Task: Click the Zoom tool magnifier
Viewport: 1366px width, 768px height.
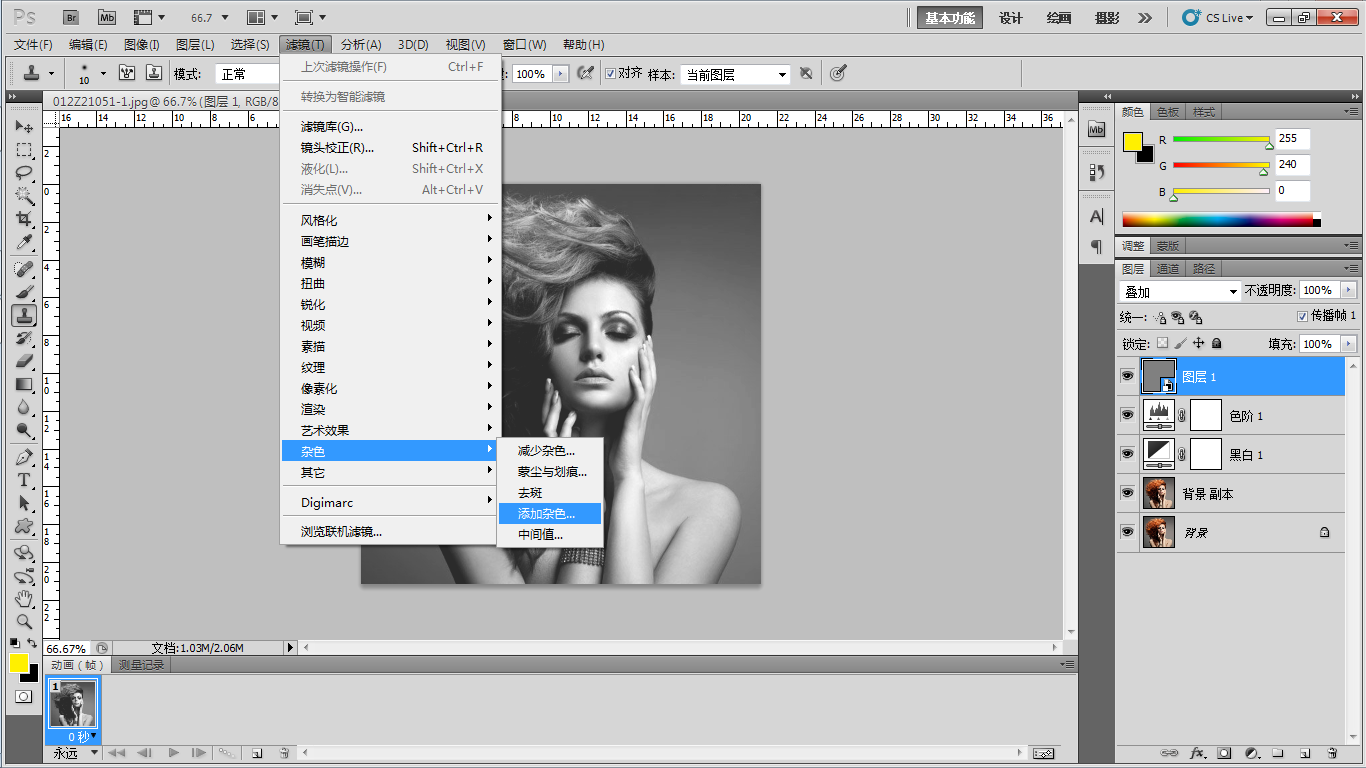Action: point(24,621)
